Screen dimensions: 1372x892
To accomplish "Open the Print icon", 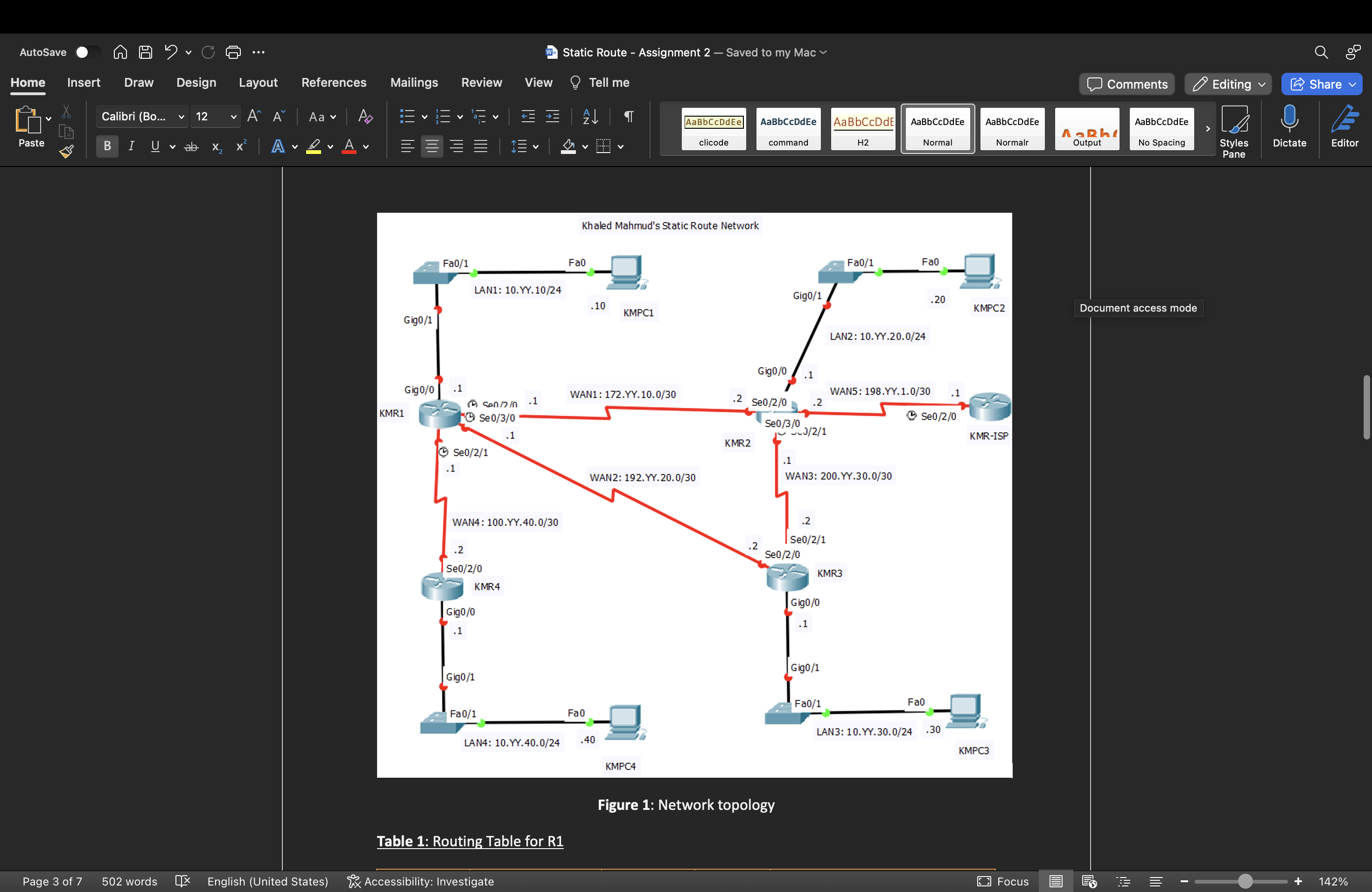I will coord(233,52).
